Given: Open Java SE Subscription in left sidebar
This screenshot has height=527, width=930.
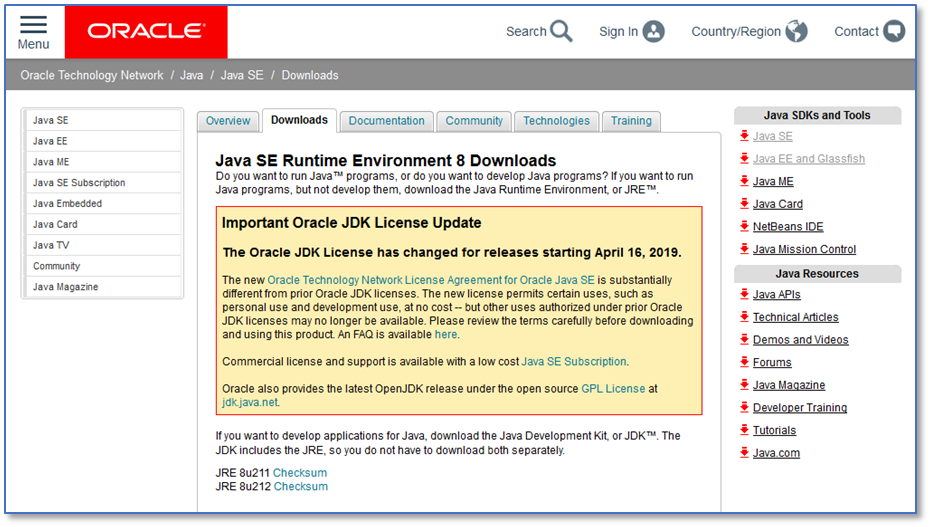Looking at the screenshot, I should coord(79,183).
